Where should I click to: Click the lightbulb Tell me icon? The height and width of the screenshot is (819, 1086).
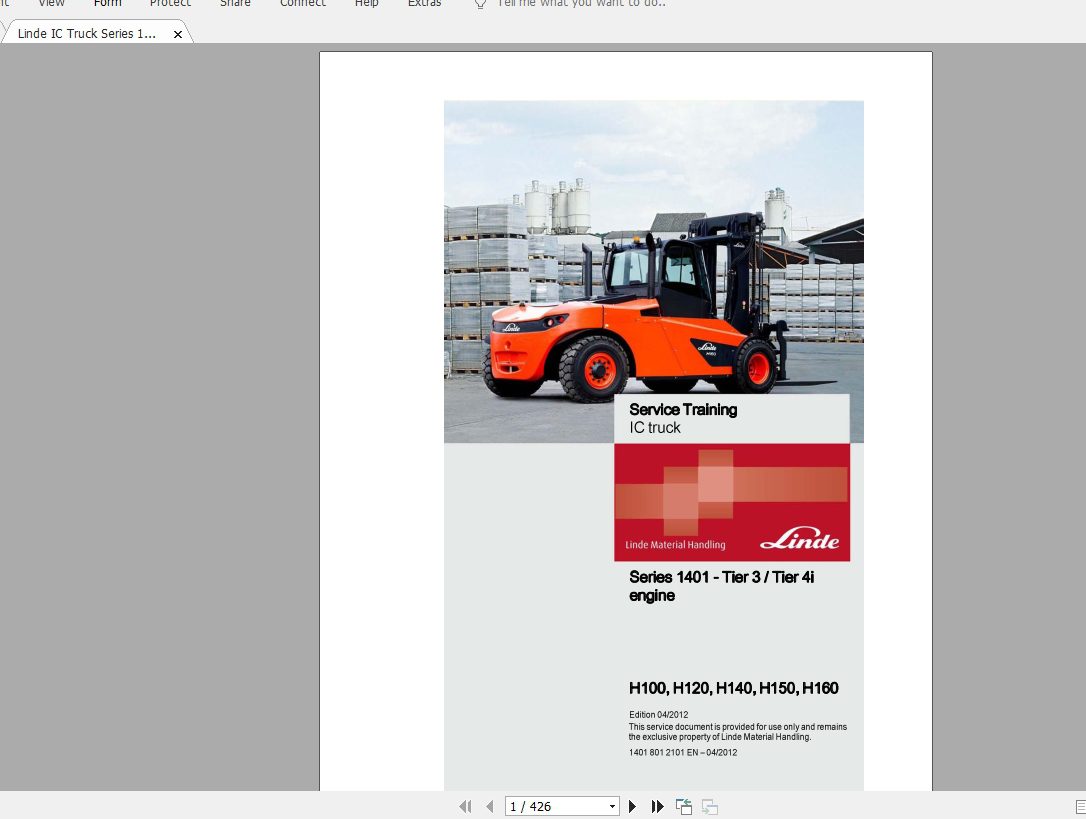[480, 3]
